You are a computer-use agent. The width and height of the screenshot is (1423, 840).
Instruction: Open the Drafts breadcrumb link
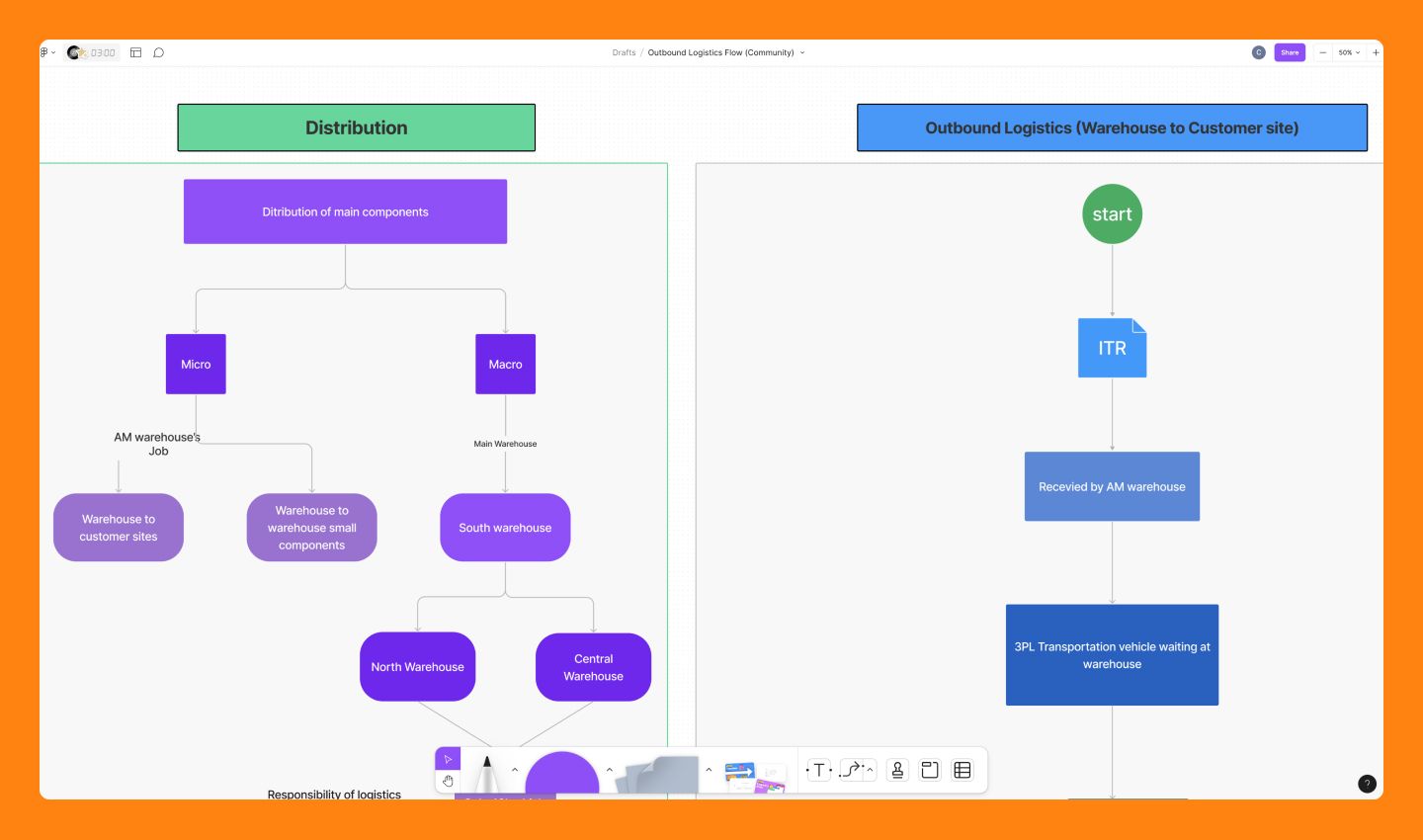624,52
